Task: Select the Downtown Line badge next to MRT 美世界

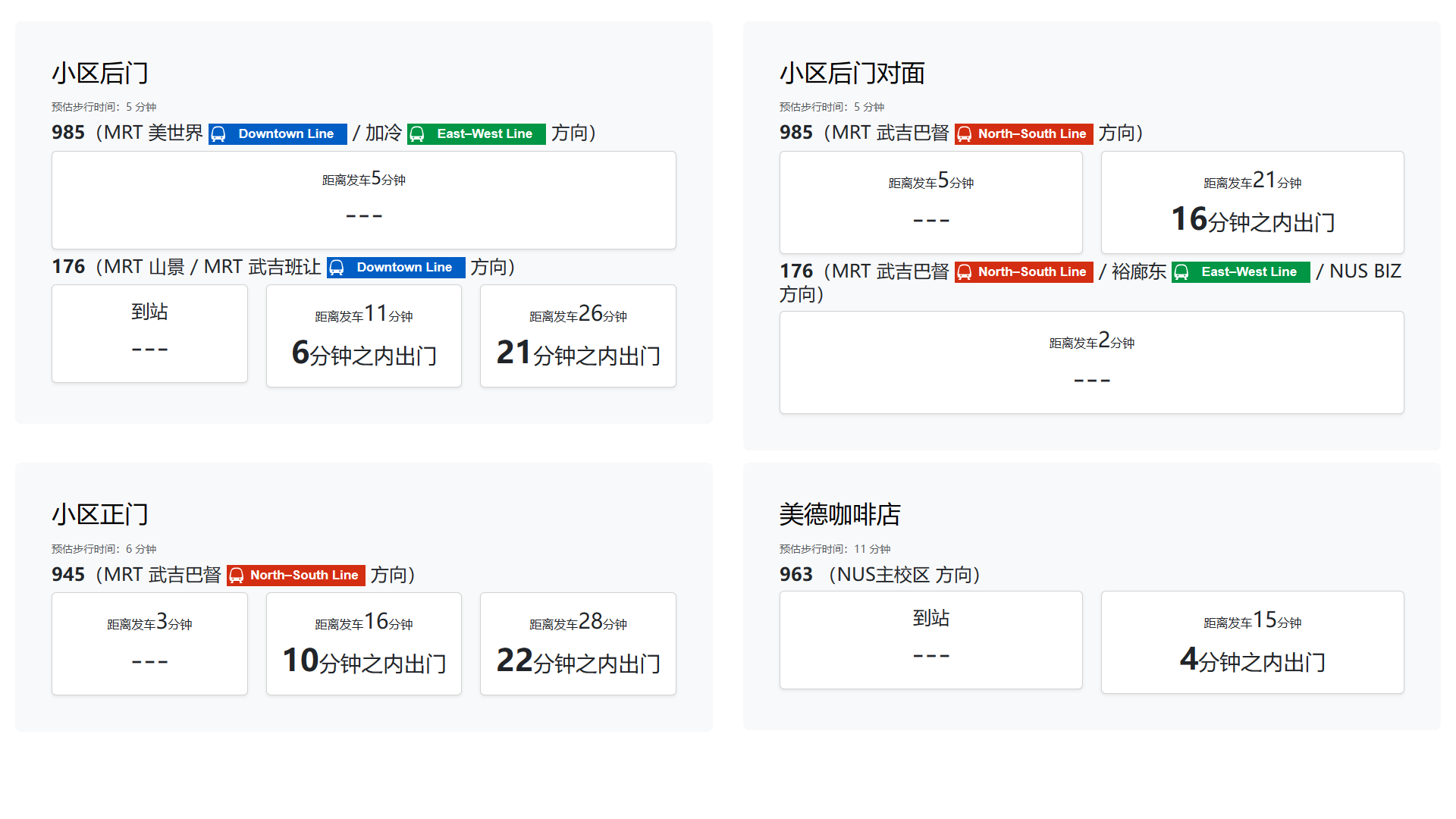Action: click(x=277, y=133)
